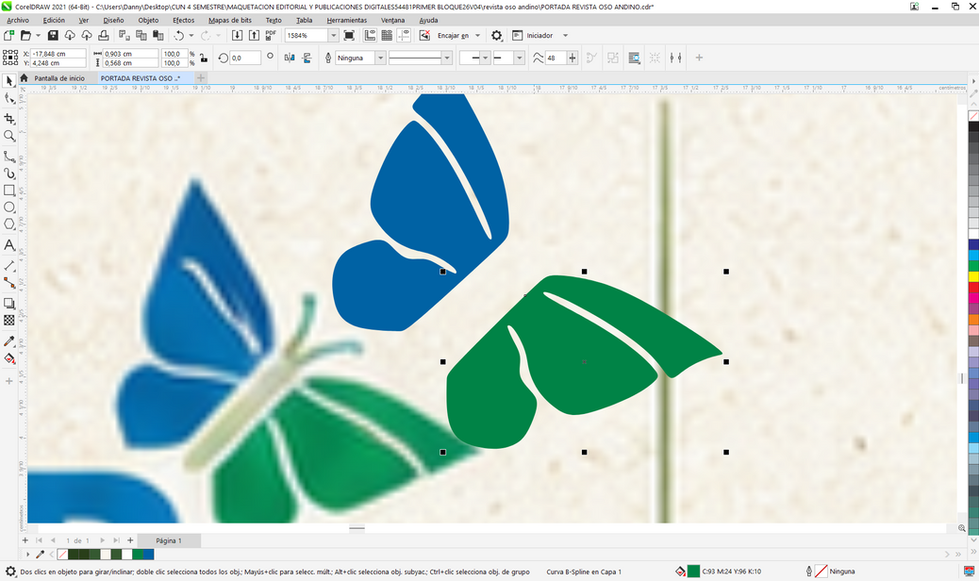Screen dimensions: 979x581
Task: Click the X position field
Action: (x=58, y=54)
